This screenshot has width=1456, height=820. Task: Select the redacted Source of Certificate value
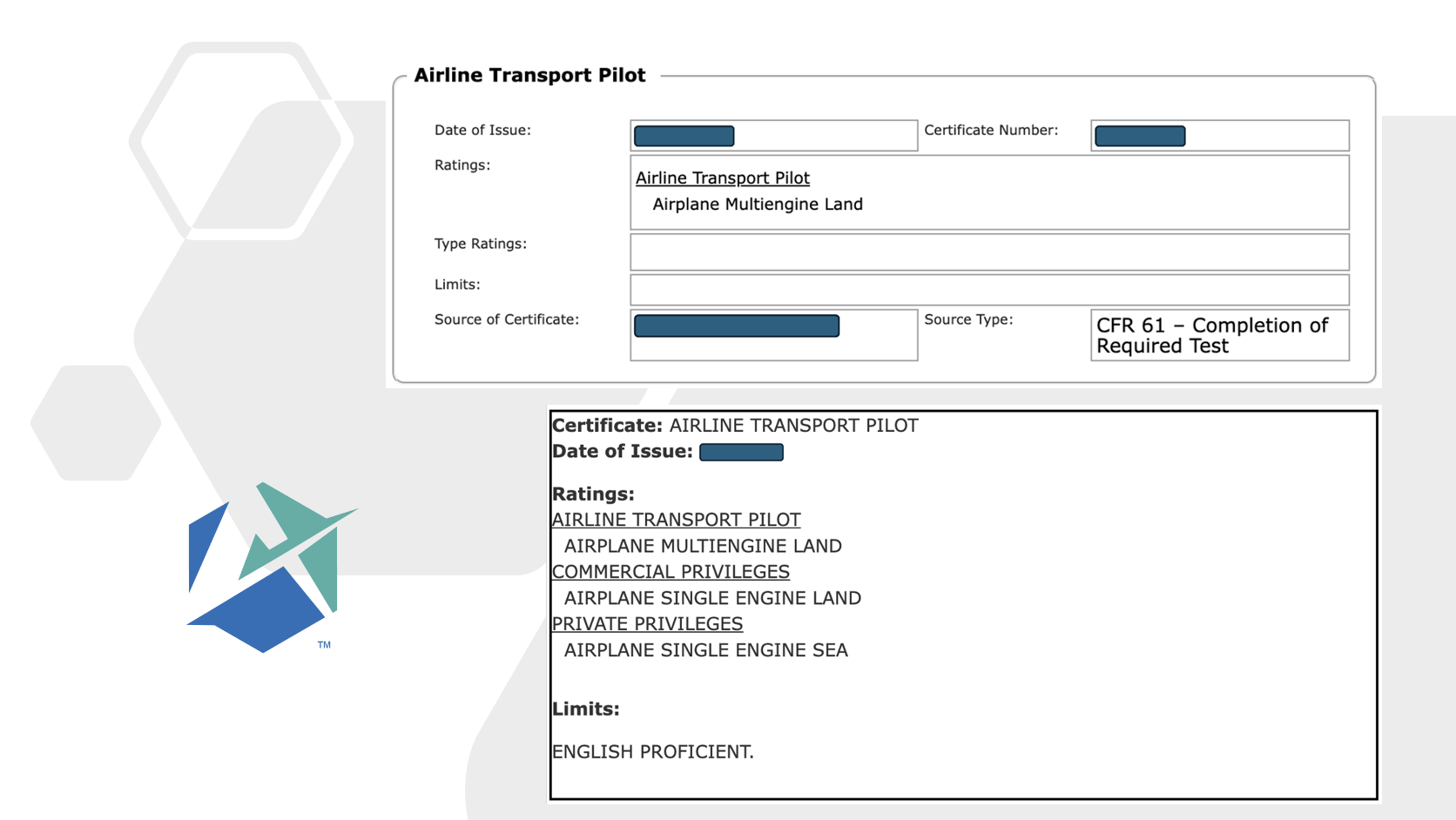(x=736, y=326)
